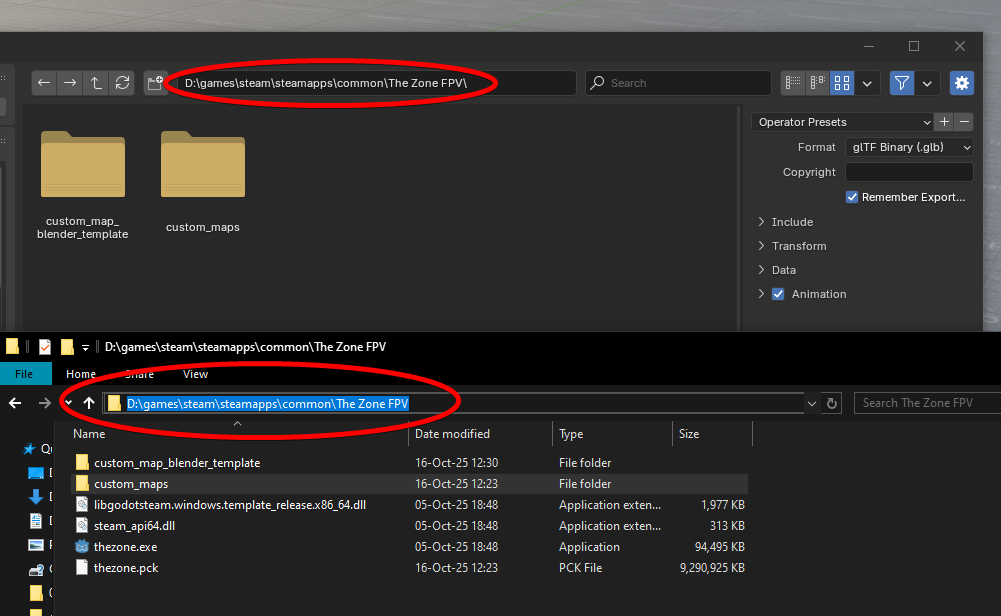Open the View ribbon tab

(195, 374)
